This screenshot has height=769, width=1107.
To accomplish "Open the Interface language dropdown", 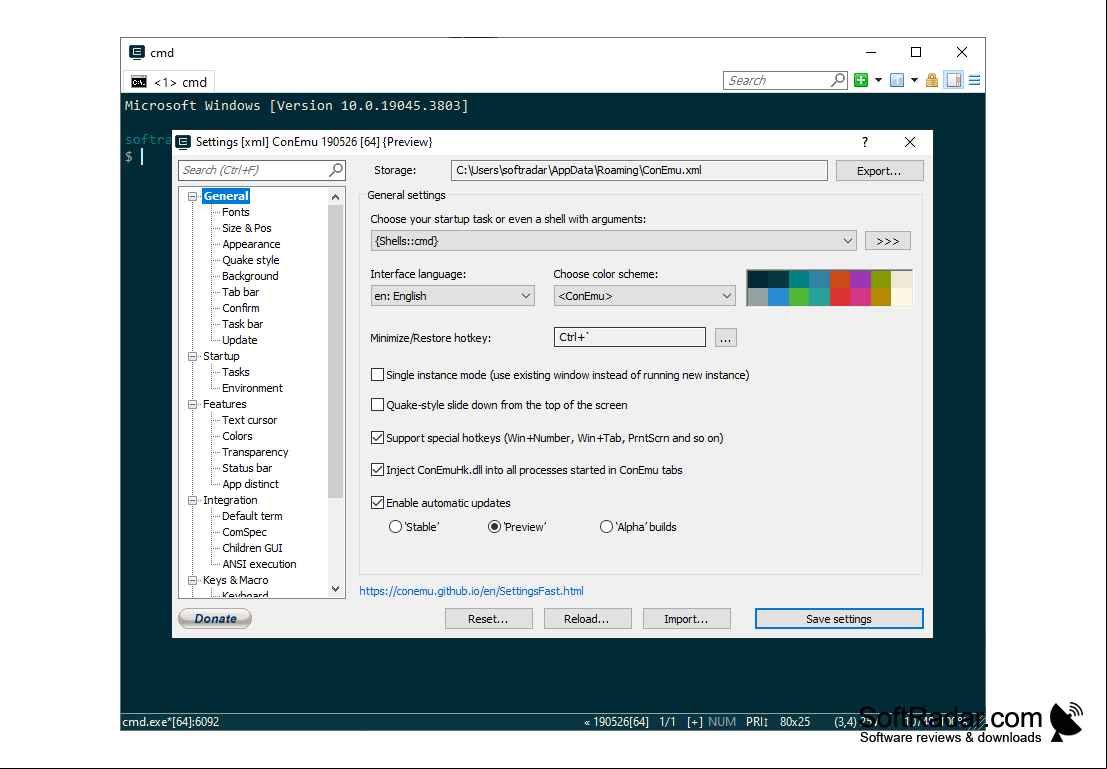I will 453,296.
